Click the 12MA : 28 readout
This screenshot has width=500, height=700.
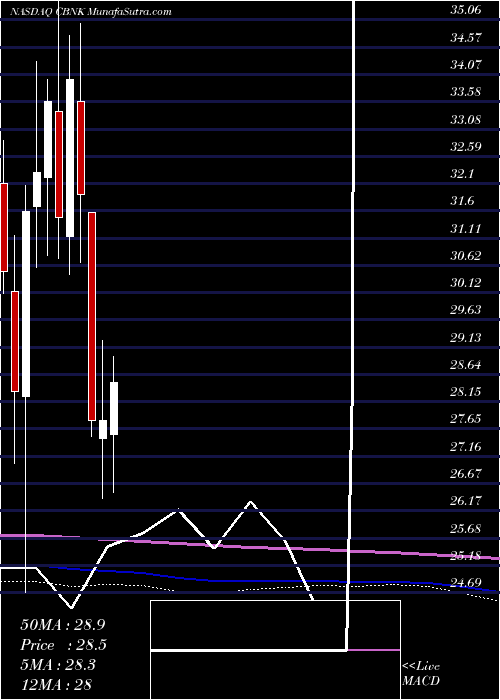56,684
